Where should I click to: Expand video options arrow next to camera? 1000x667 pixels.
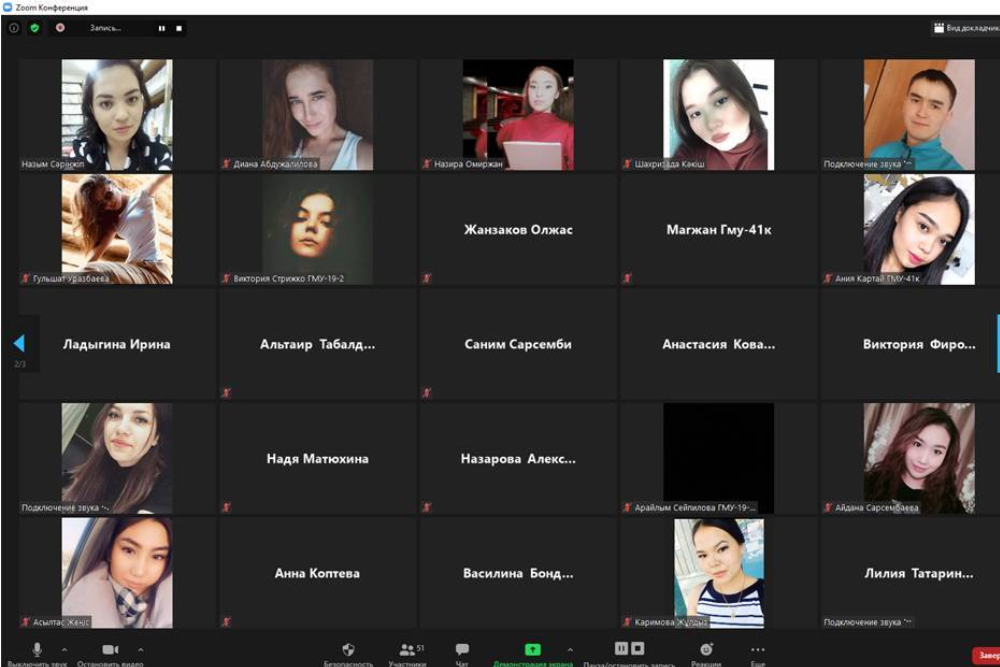click(140, 649)
